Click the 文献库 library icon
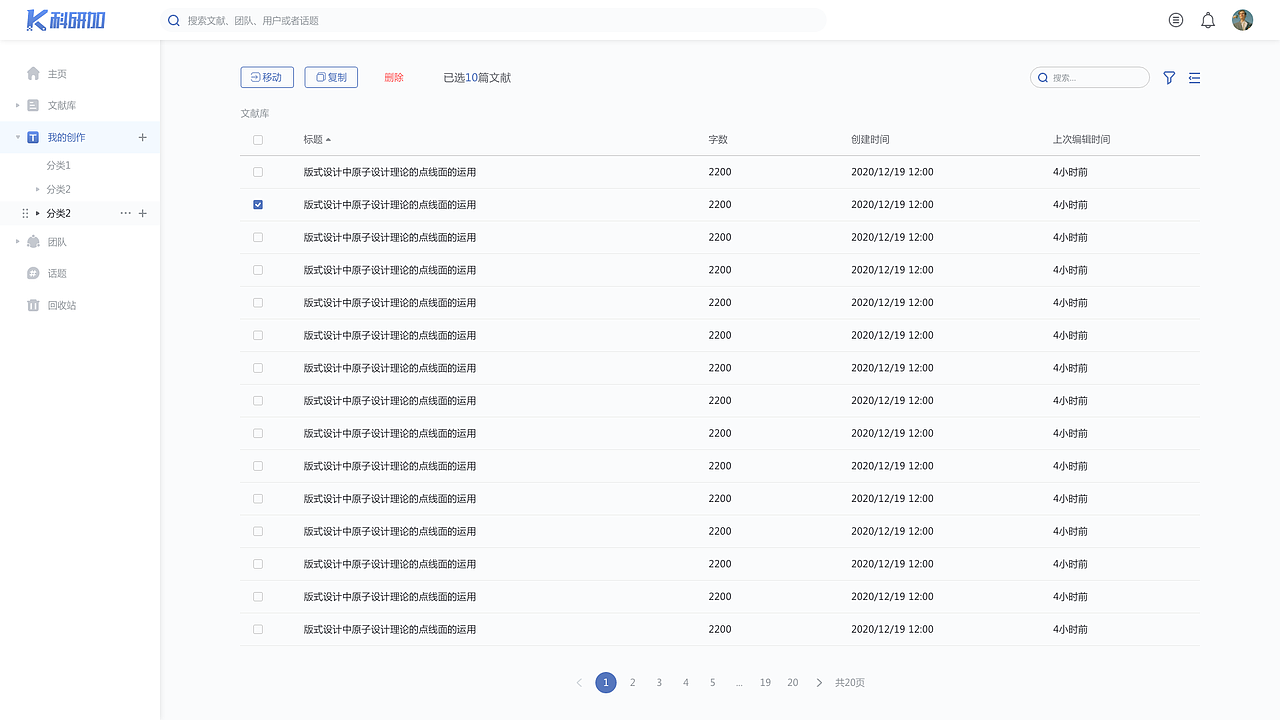The width and height of the screenshot is (1280, 720). pyautogui.click(x=33, y=105)
